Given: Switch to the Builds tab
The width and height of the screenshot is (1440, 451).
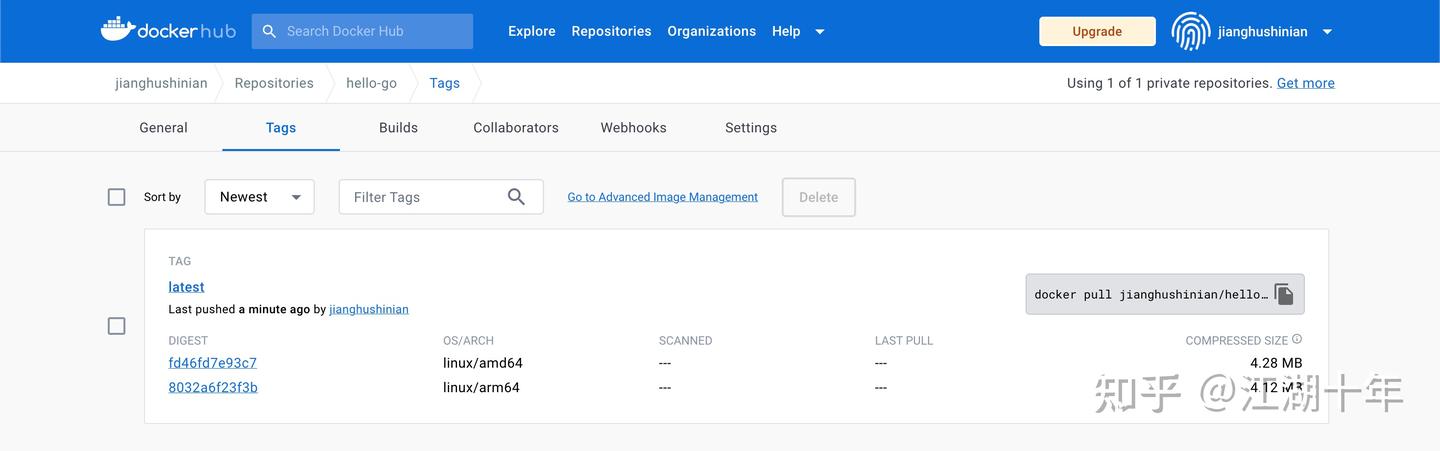Looking at the screenshot, I should 398,128.
